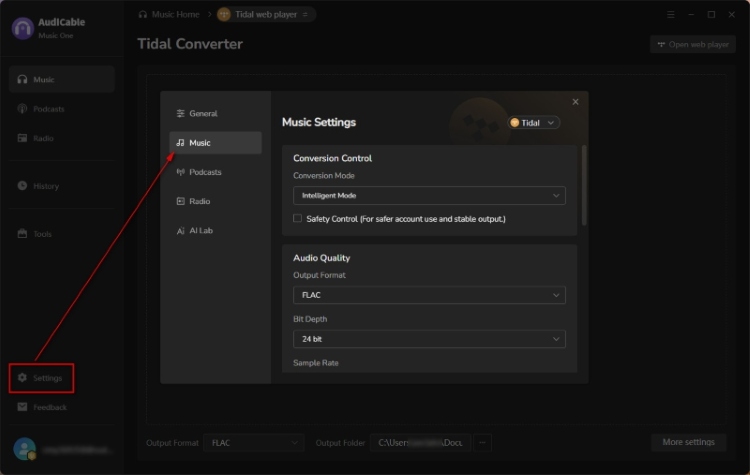Click the headphones icon beside sidebar Music
This screenshot has height=475, width=750.
22,79
